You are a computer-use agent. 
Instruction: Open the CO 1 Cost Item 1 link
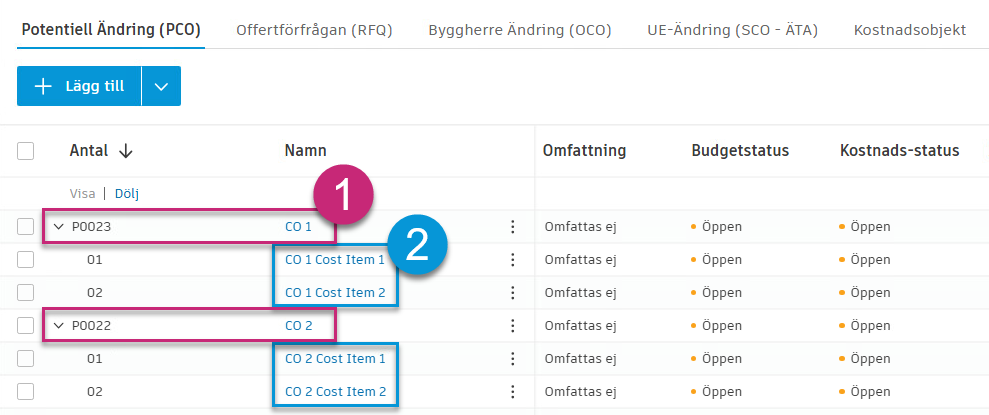[335, 260]
